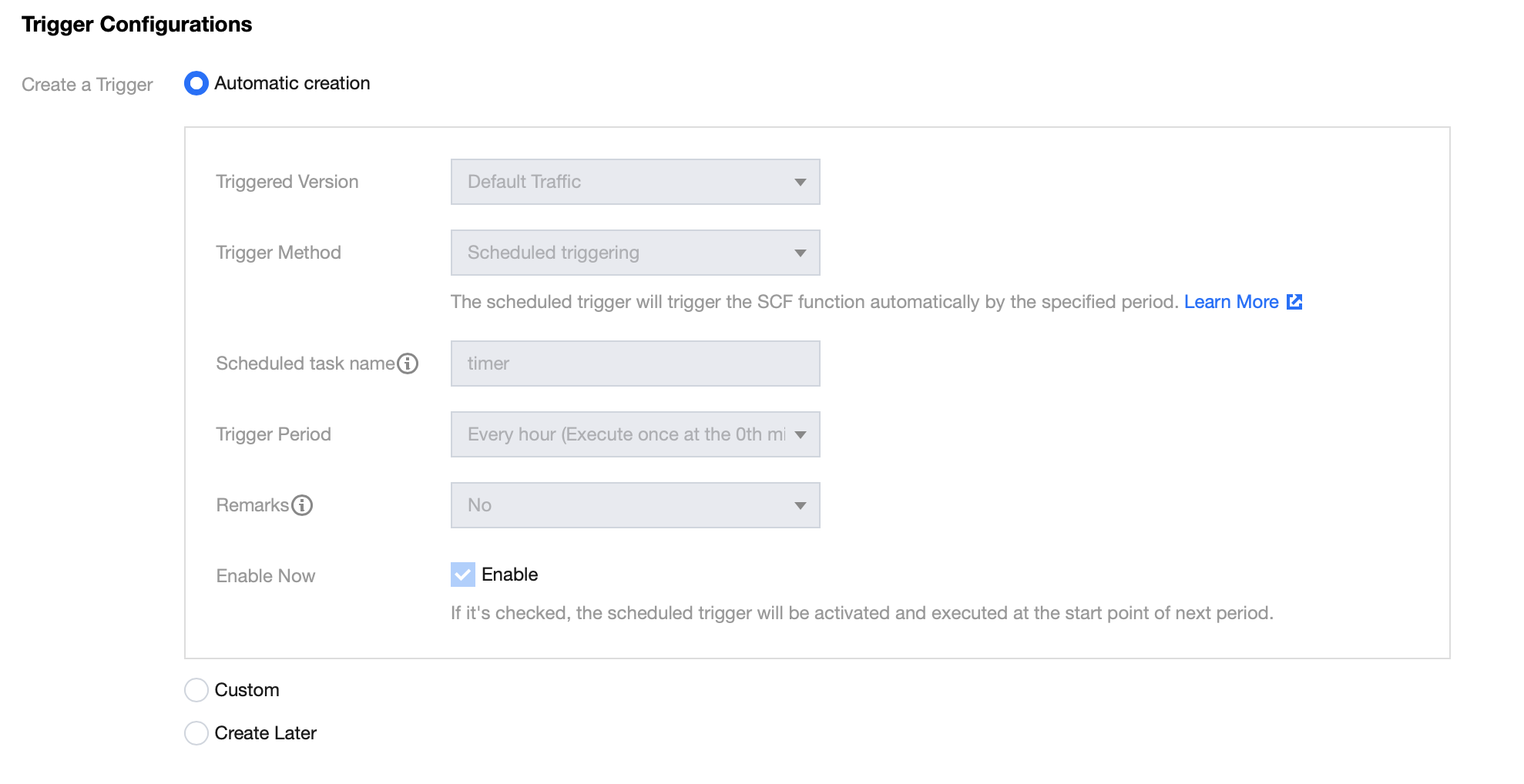
Task: Click the Scheduled task name label
Action: [x=305, y=364]
